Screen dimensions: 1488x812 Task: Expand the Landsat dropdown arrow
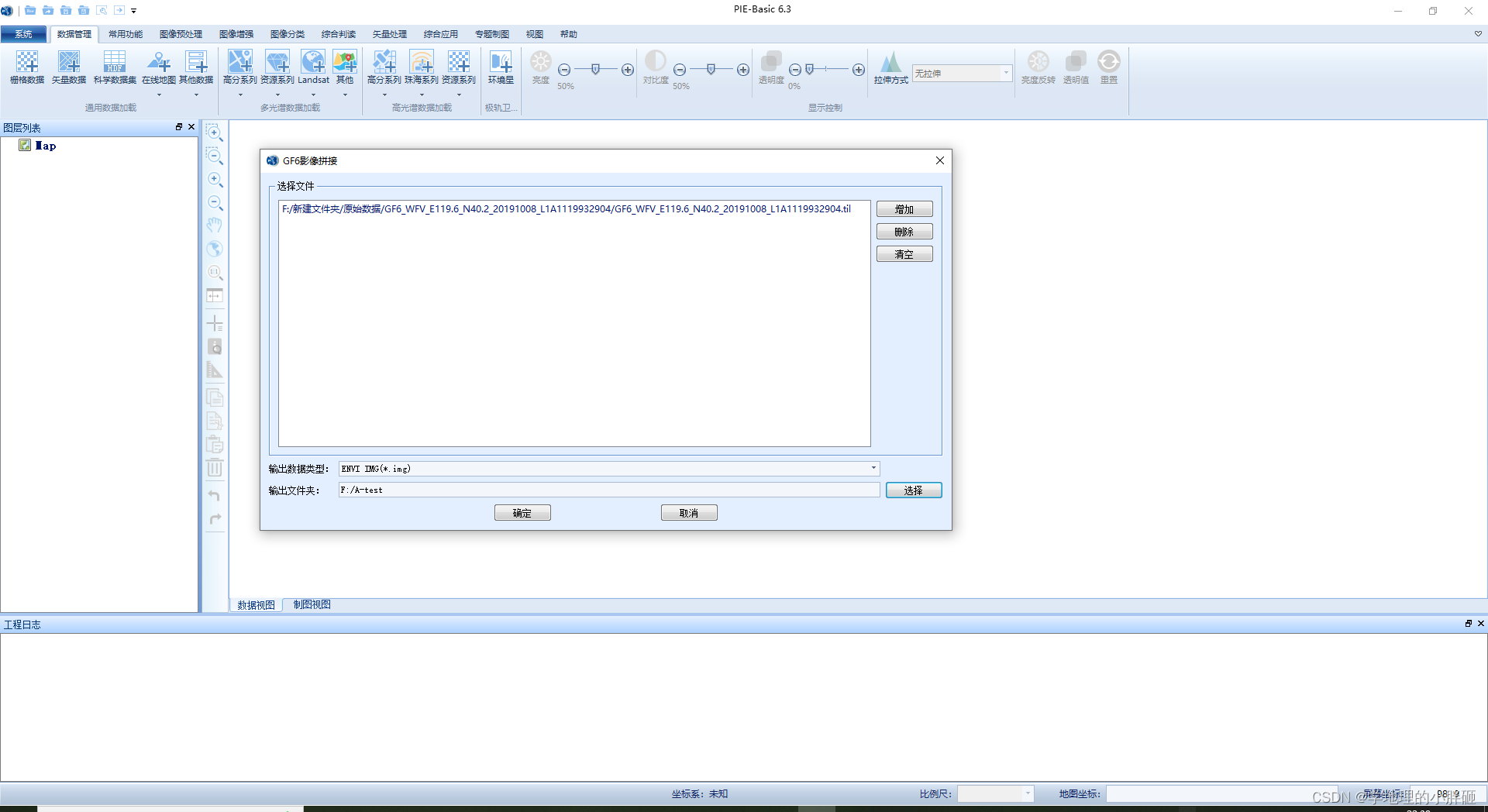click(314, 95)
